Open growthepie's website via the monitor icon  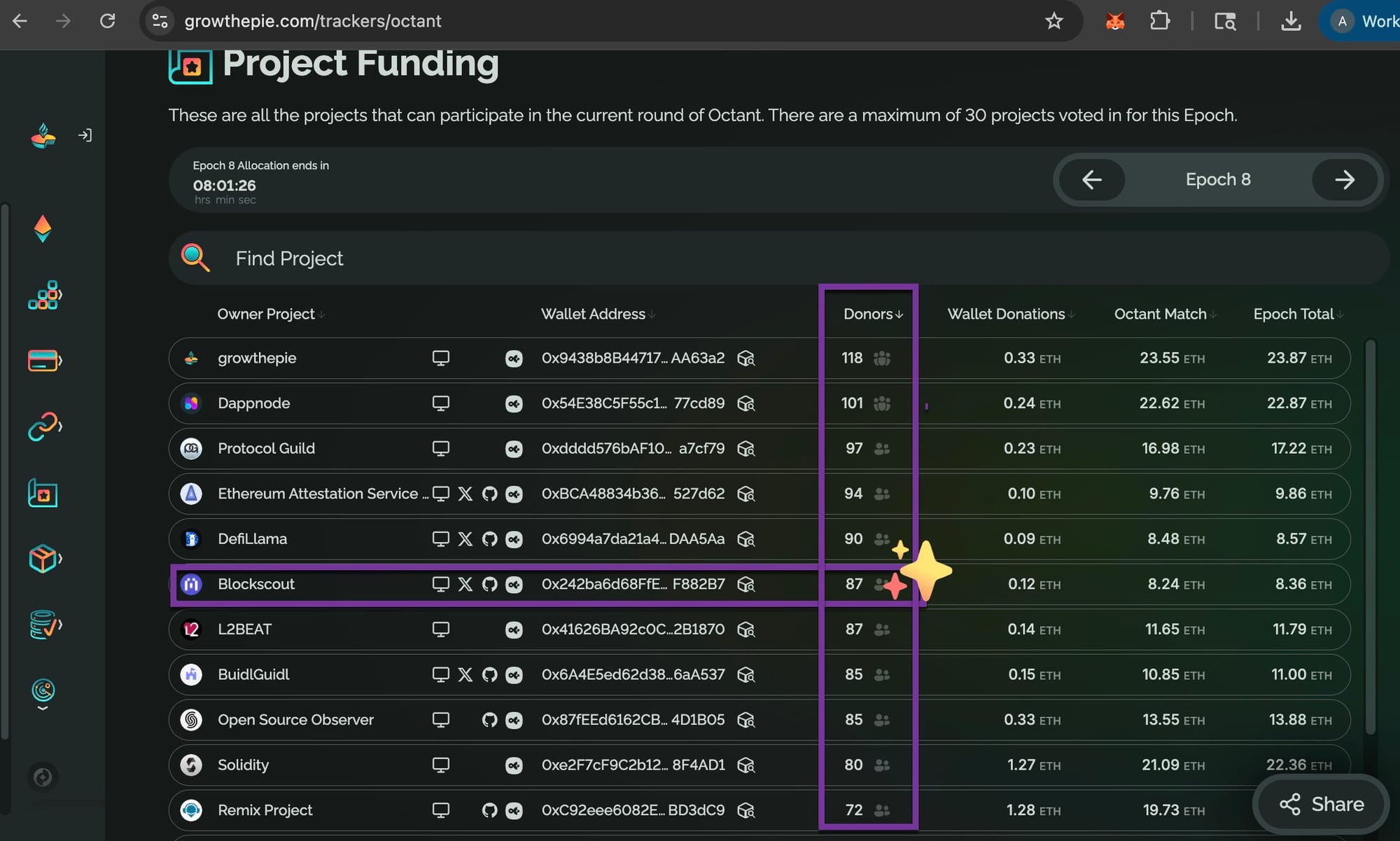[x=441, y=358]
